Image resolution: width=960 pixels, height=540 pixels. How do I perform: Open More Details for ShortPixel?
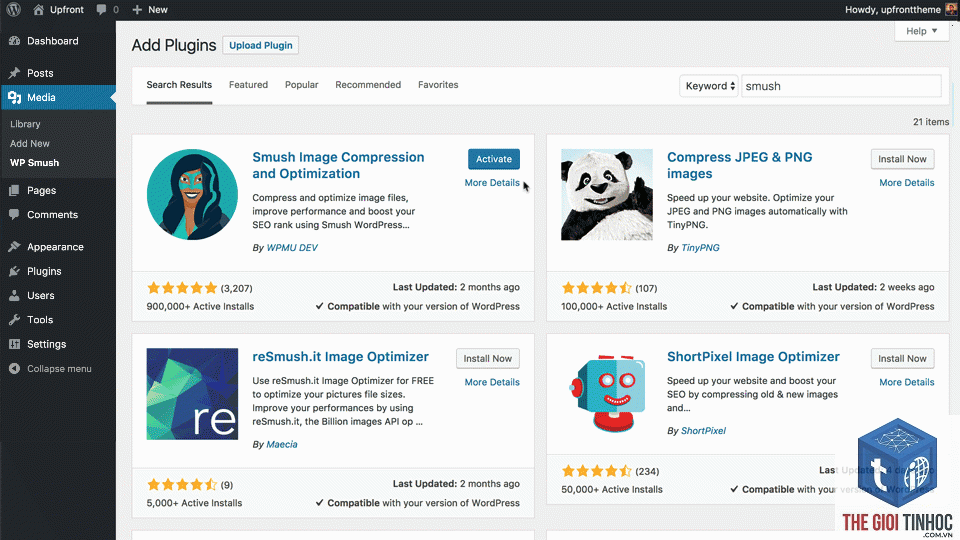tap(907, 382)
